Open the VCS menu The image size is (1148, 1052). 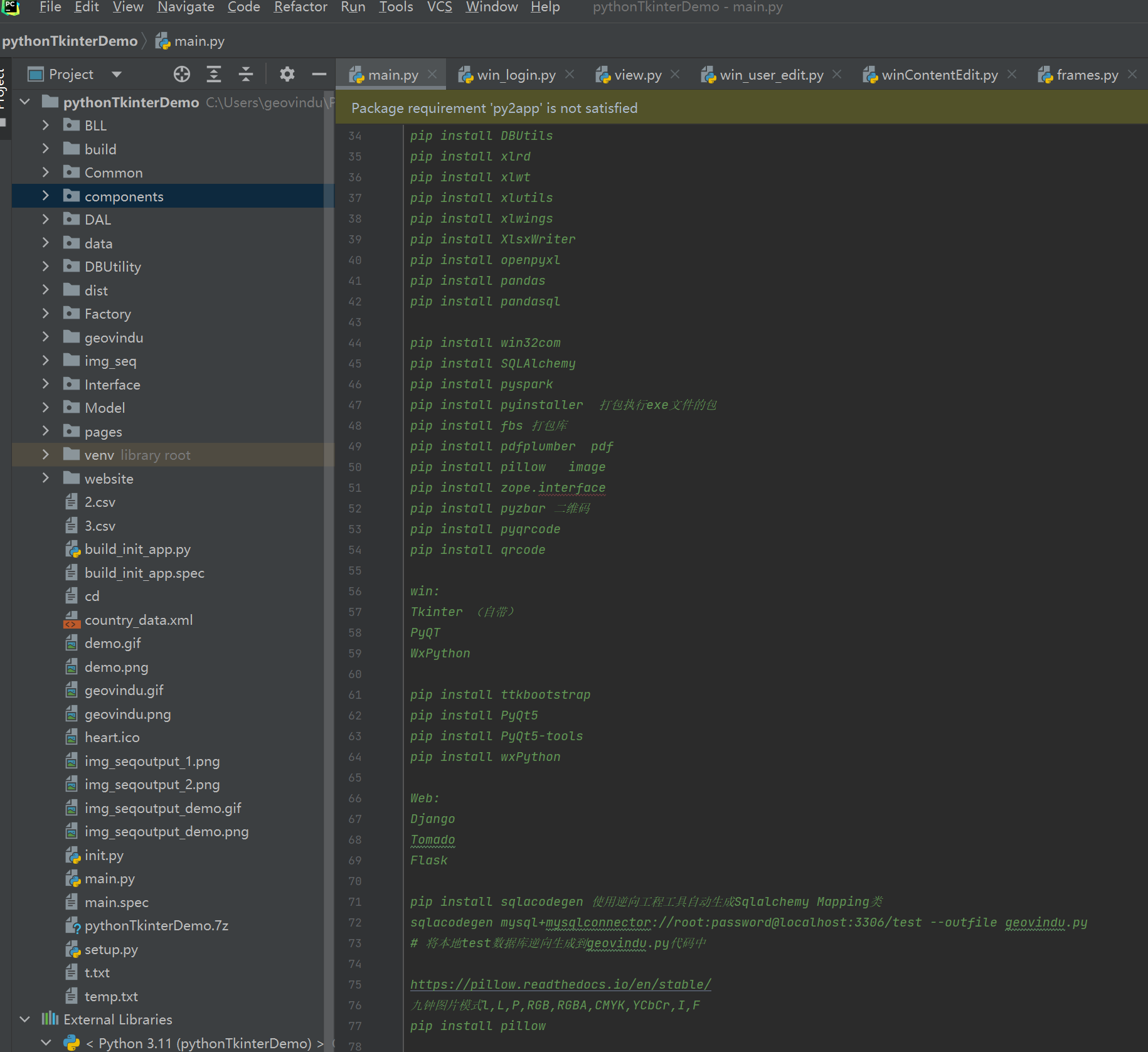pyautogui.click(x=439, y=8)
